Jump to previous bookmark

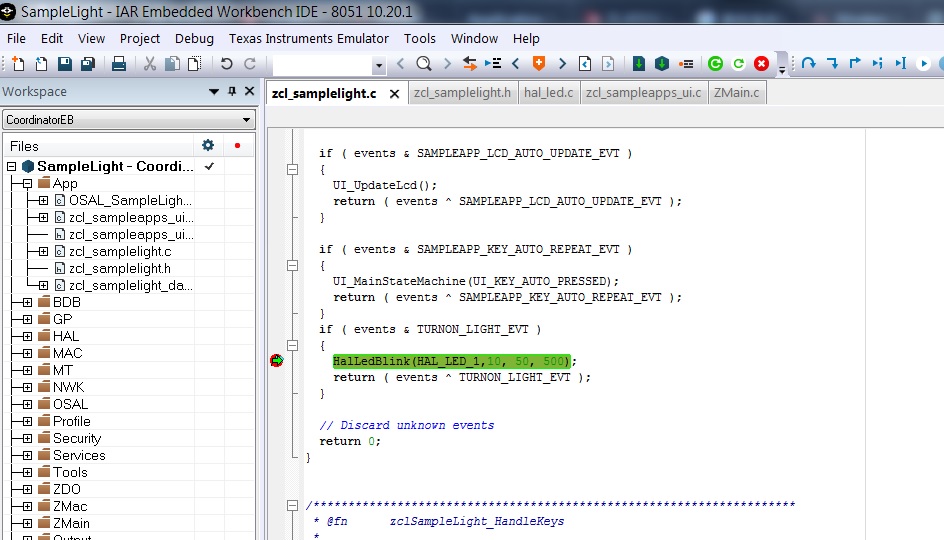(515, 63)
